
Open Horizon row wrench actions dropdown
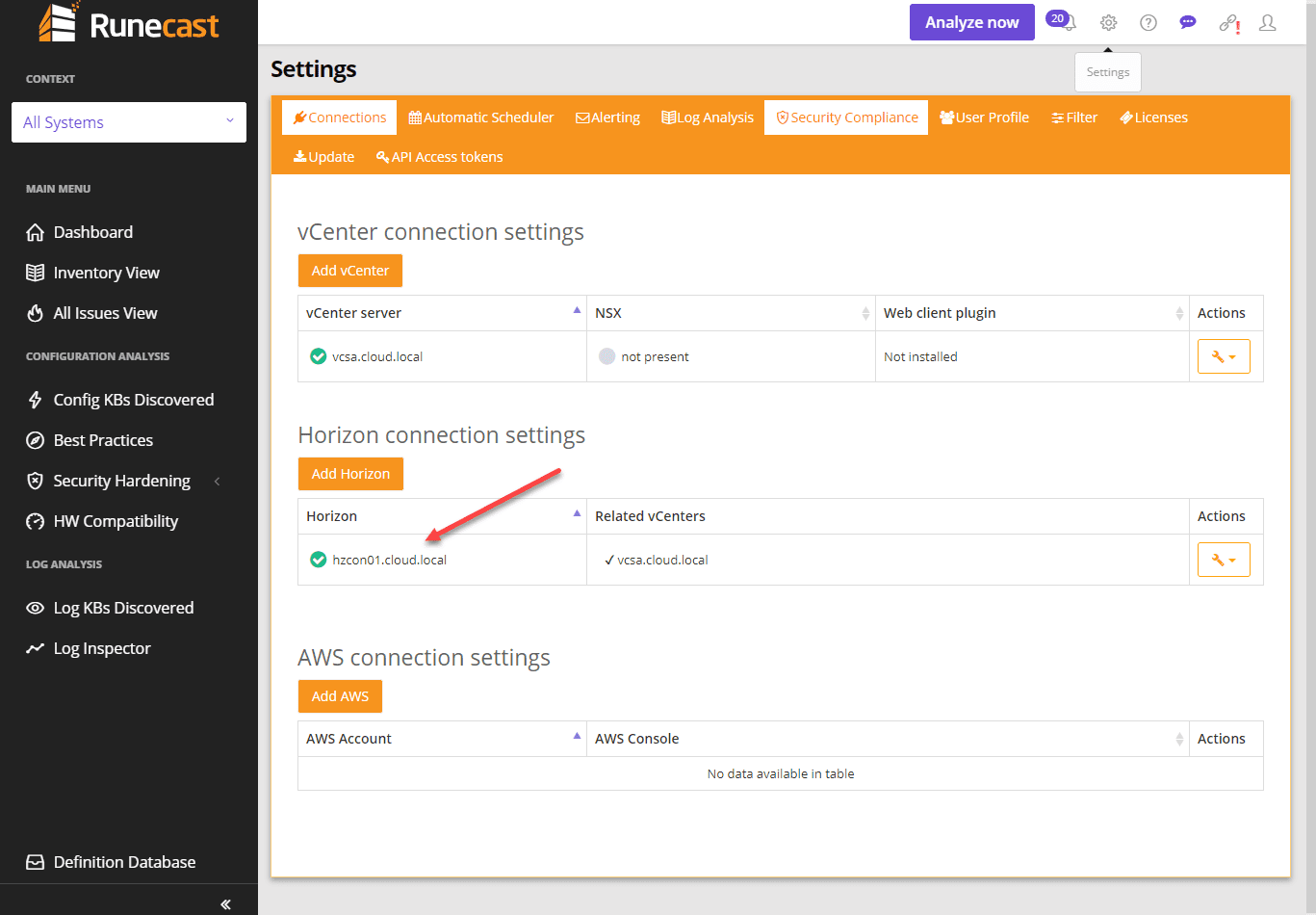pos(1224,560)
